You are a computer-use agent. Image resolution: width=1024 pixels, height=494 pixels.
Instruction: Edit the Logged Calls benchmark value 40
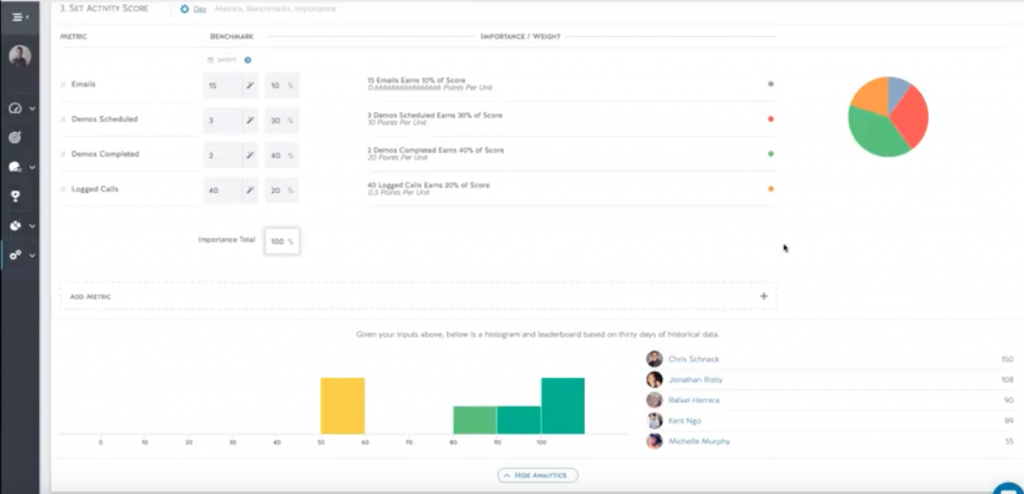(223, 191)
